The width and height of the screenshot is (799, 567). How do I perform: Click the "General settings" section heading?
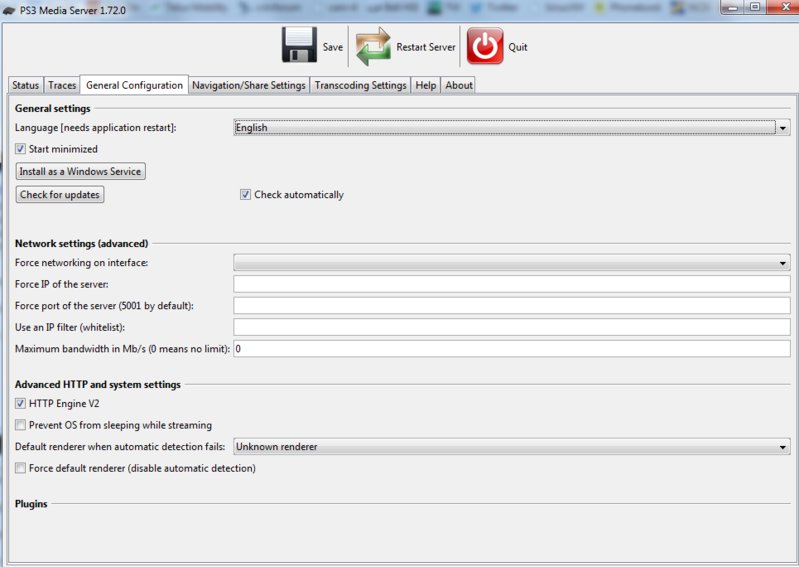pyautogui.click(x=52, y=109)
